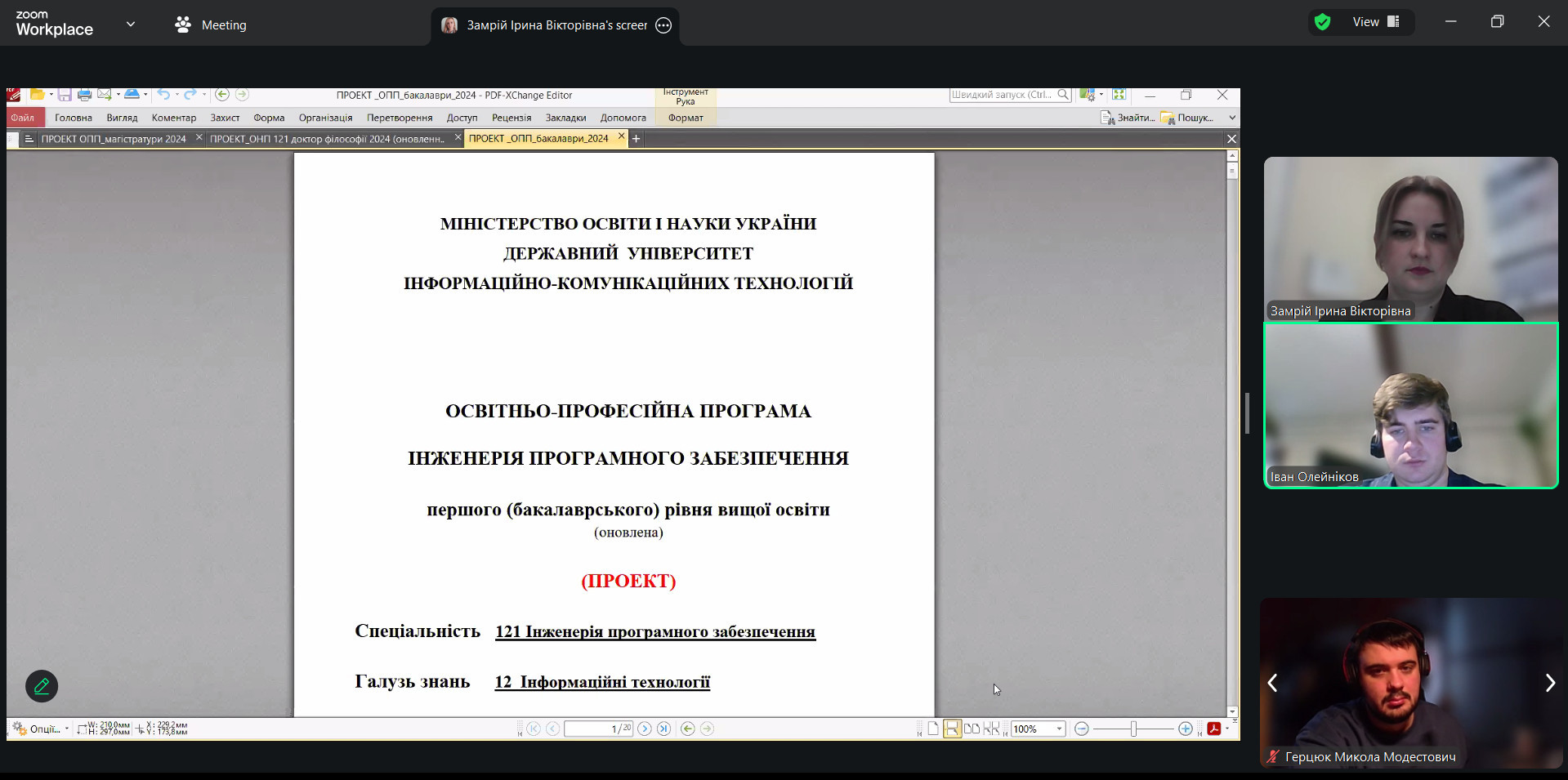1568x780 pixels.
Task: Open the Вигляд menu tab
Action: 122,118
